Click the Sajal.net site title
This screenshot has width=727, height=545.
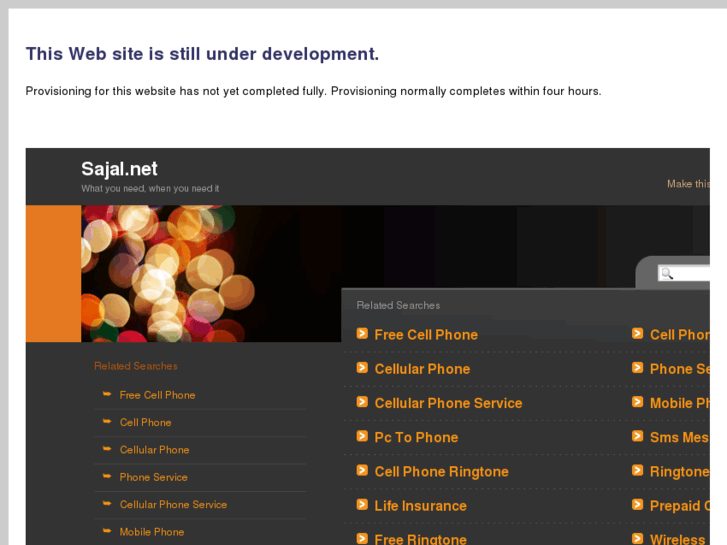point(119,169)
